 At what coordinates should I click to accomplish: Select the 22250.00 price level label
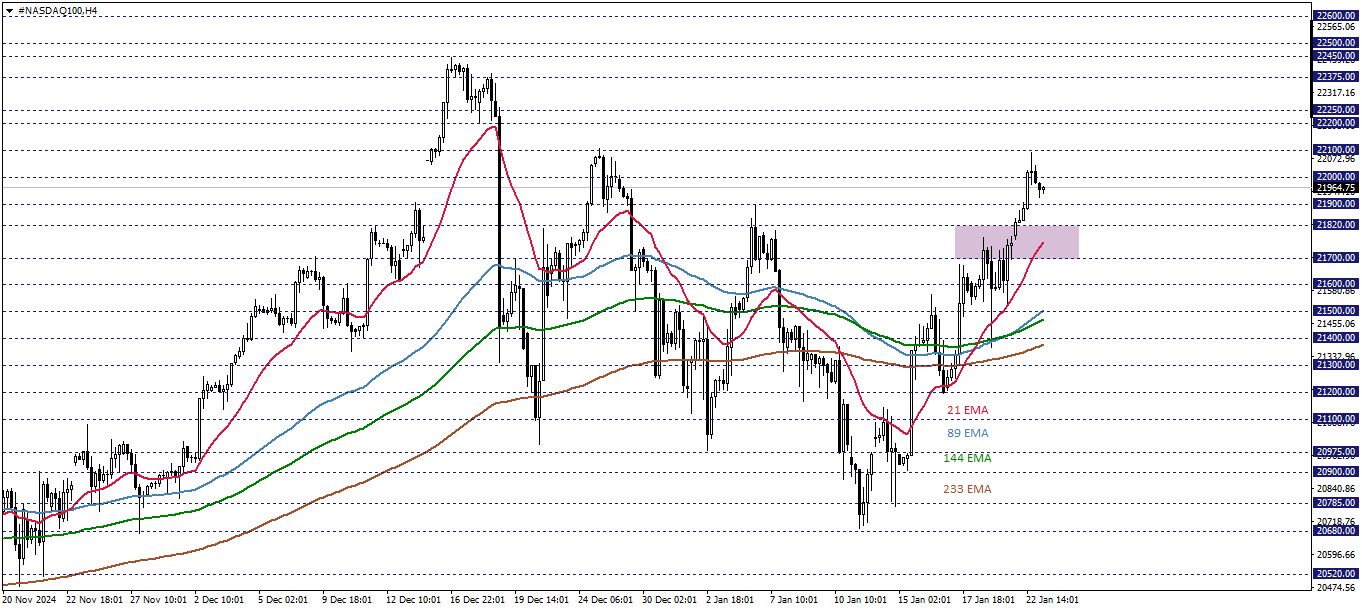point(1336,109)
